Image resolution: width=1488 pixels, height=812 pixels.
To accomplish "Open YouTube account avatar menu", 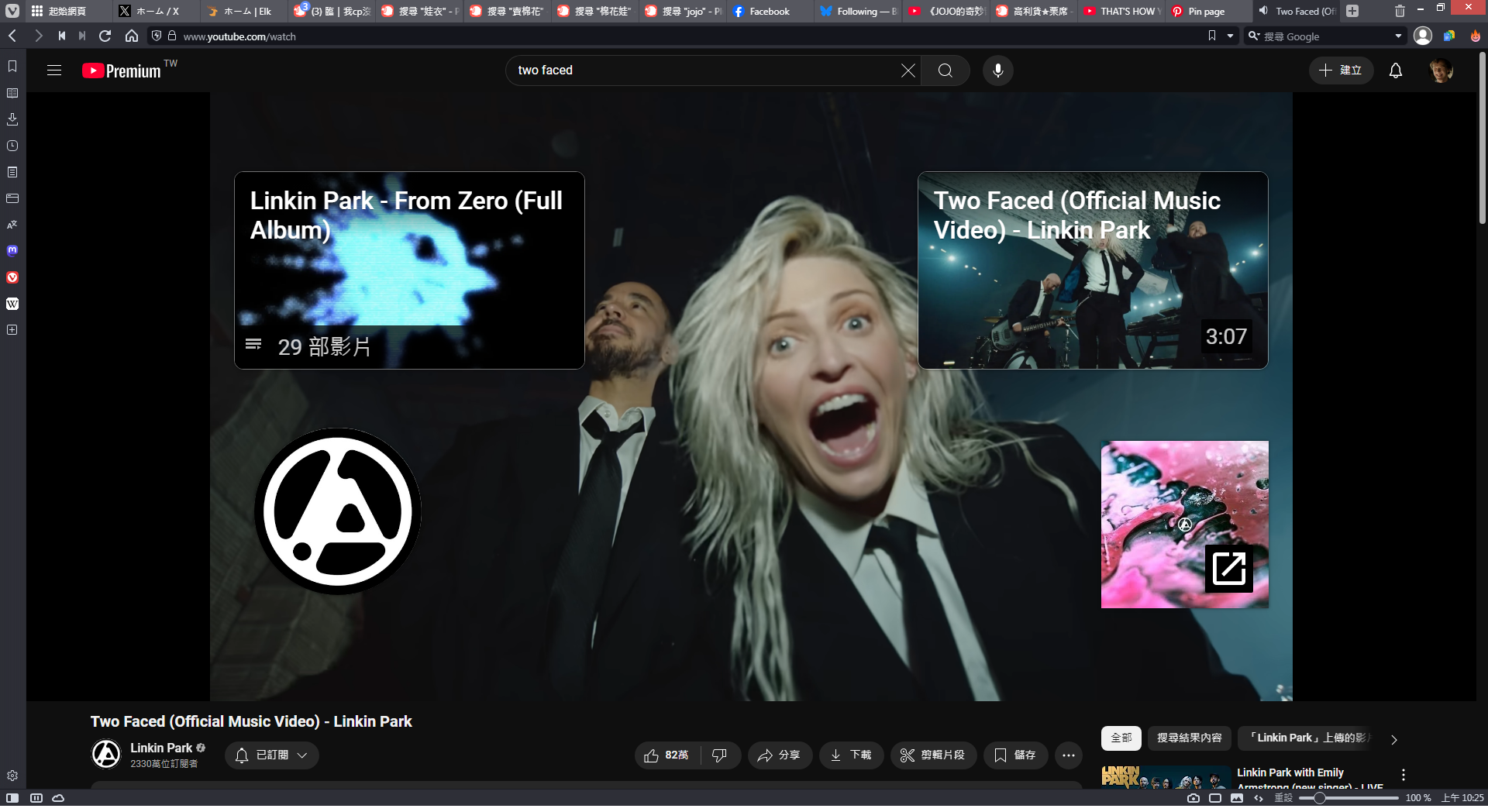I will point(1441,71).
